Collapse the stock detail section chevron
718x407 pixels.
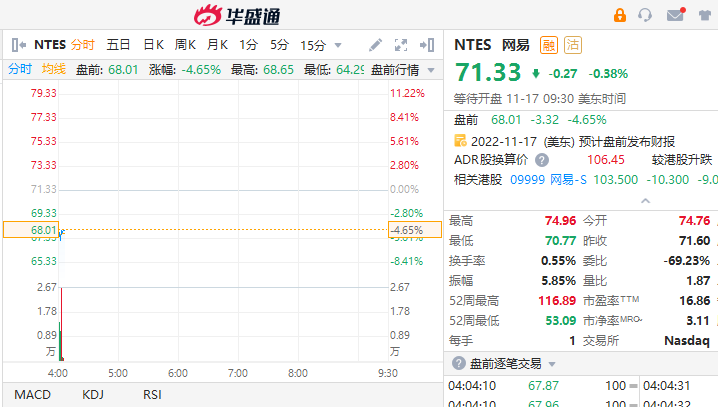pos(645,201)
